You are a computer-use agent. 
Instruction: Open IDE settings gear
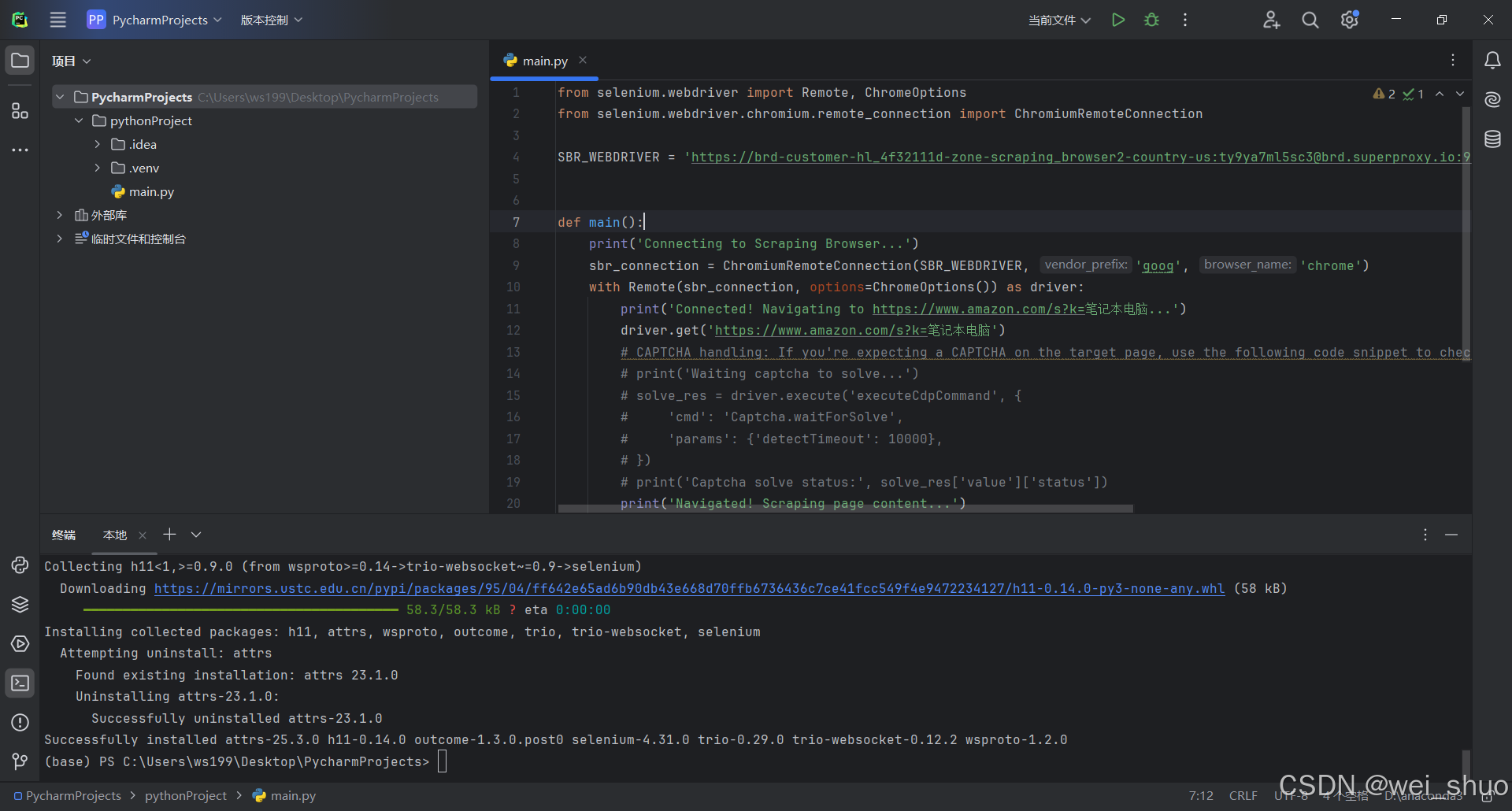1350,20
